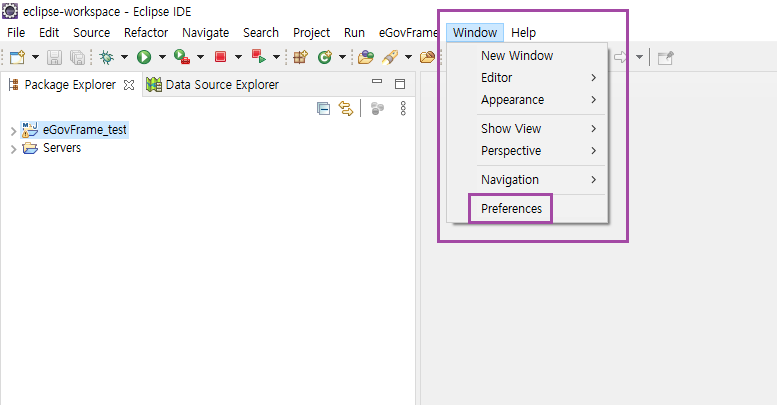777x405 pixels.
Task: Click the red Stop square icon
Action: coord(221,57)
